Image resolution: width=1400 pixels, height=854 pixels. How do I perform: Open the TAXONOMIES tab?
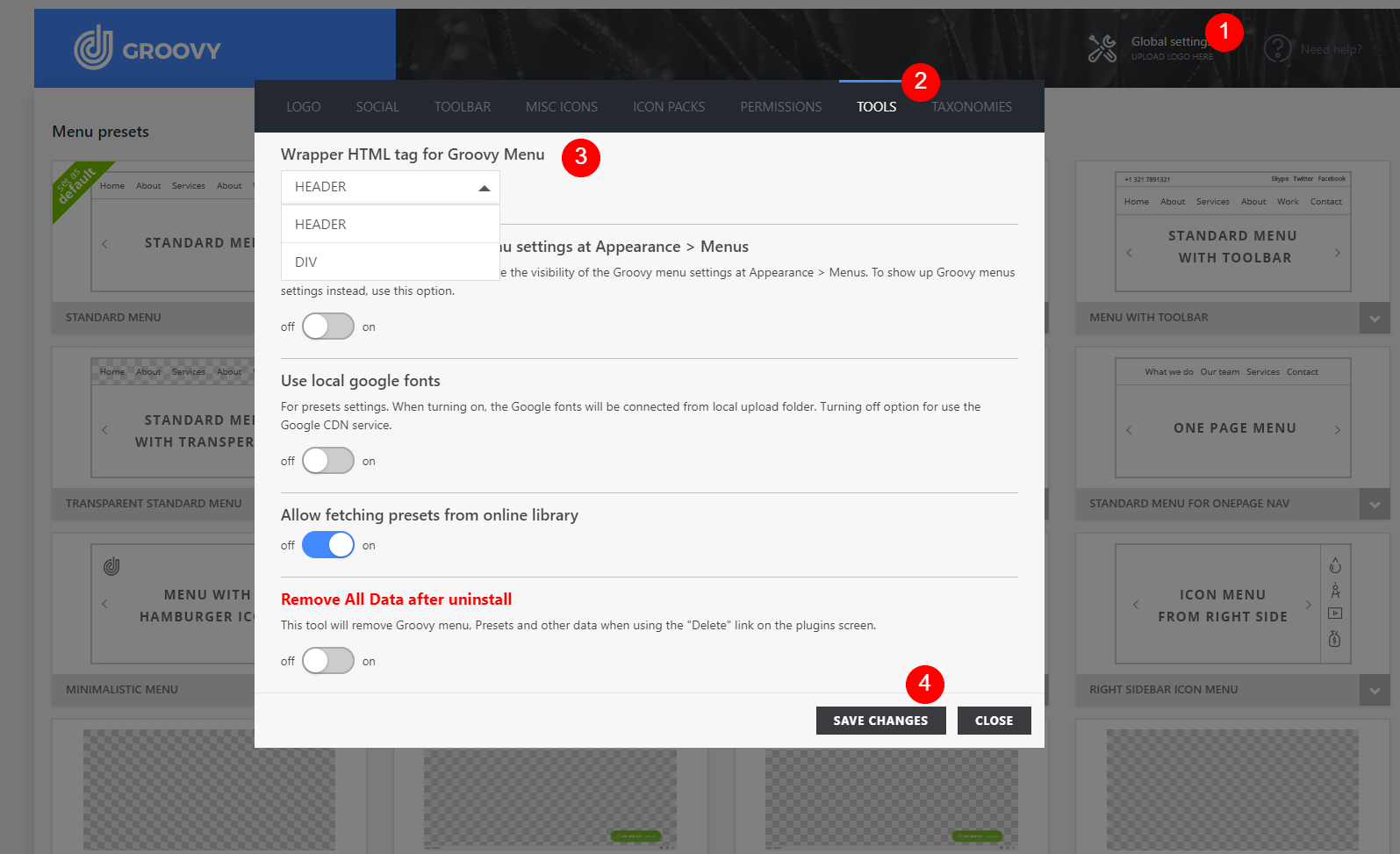coord(972,107)
